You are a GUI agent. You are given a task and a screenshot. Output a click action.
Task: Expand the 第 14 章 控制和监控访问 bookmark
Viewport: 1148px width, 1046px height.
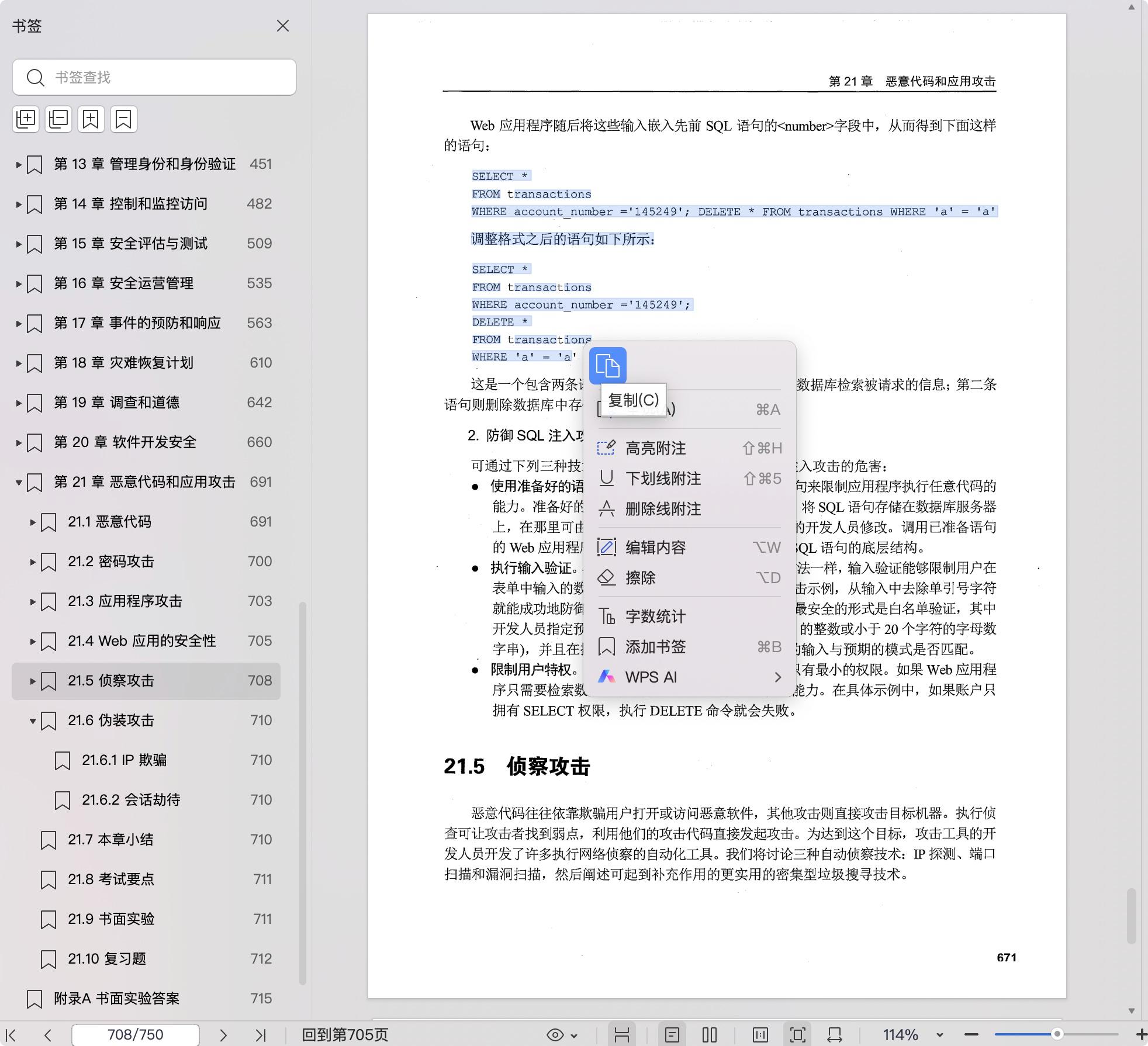(19, 205)
